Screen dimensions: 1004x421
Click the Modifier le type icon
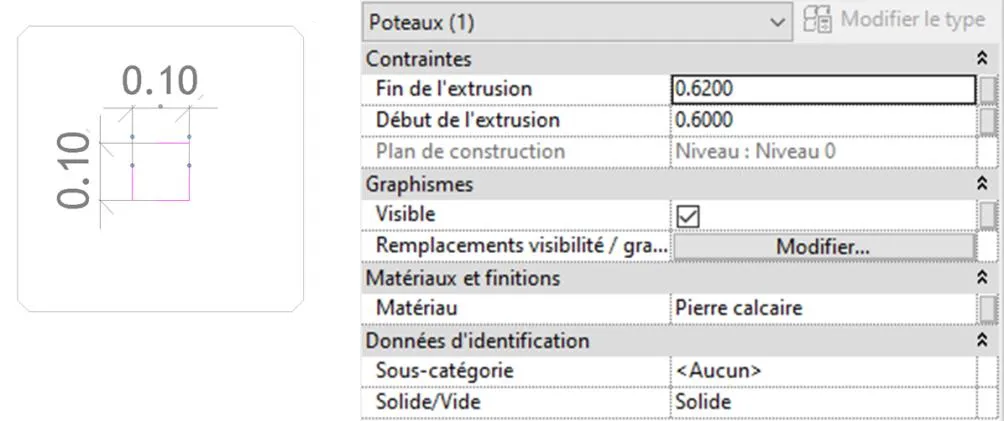coord(819,21)
